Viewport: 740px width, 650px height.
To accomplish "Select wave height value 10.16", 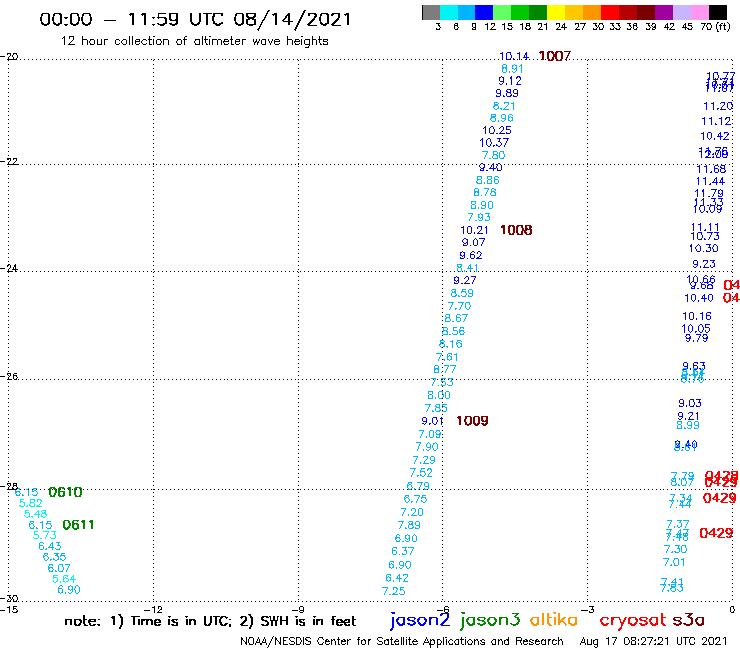I will (x=697, y=316).
